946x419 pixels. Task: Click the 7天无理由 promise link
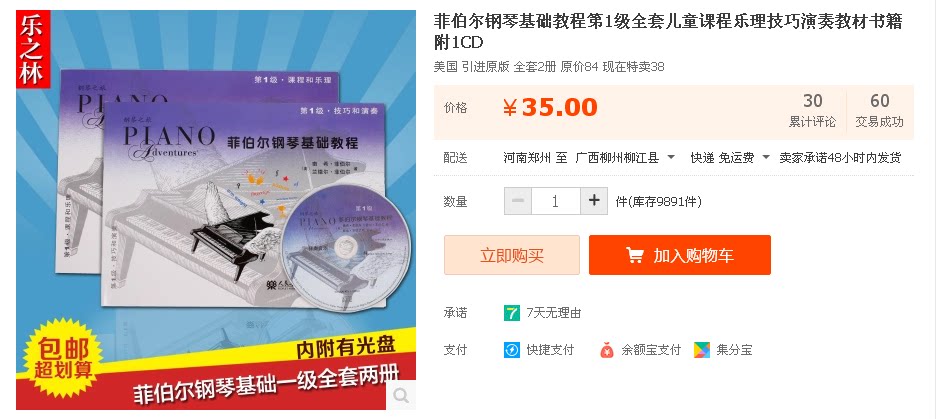[553, 313]
